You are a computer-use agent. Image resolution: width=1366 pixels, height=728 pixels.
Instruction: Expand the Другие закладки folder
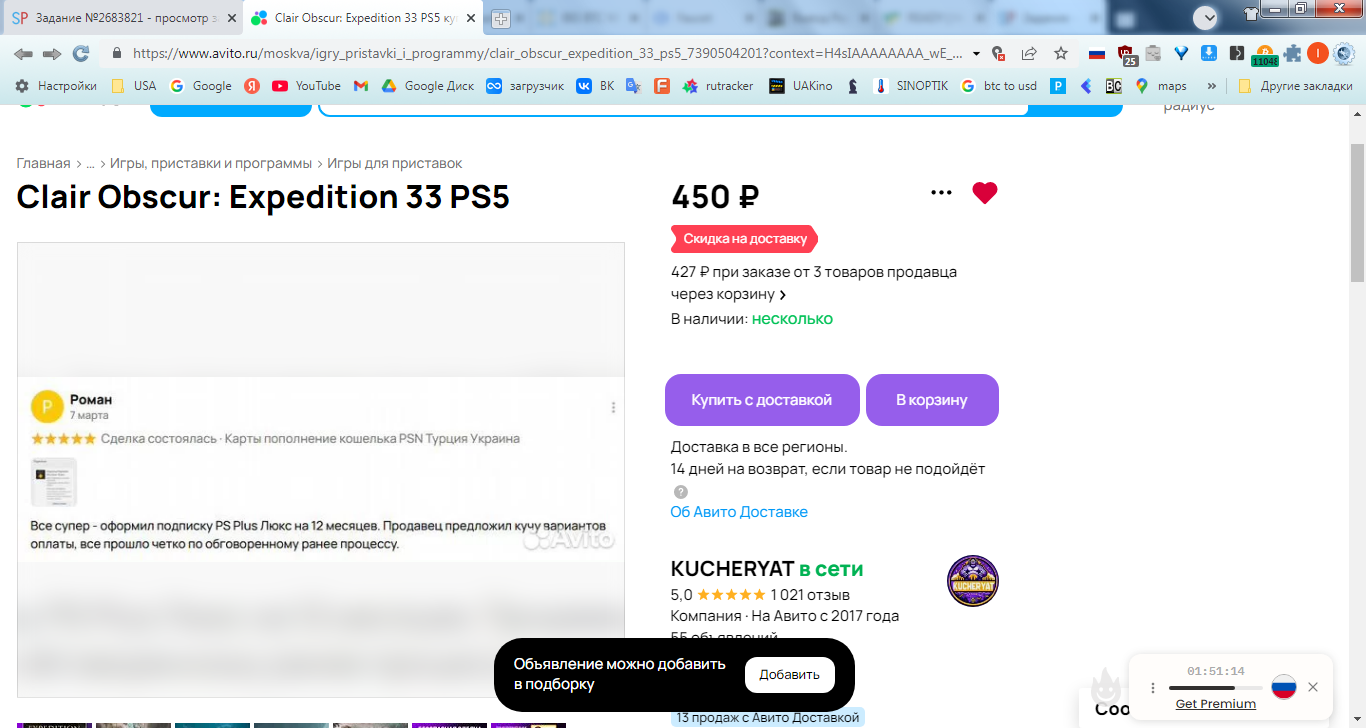point(1295,86)
